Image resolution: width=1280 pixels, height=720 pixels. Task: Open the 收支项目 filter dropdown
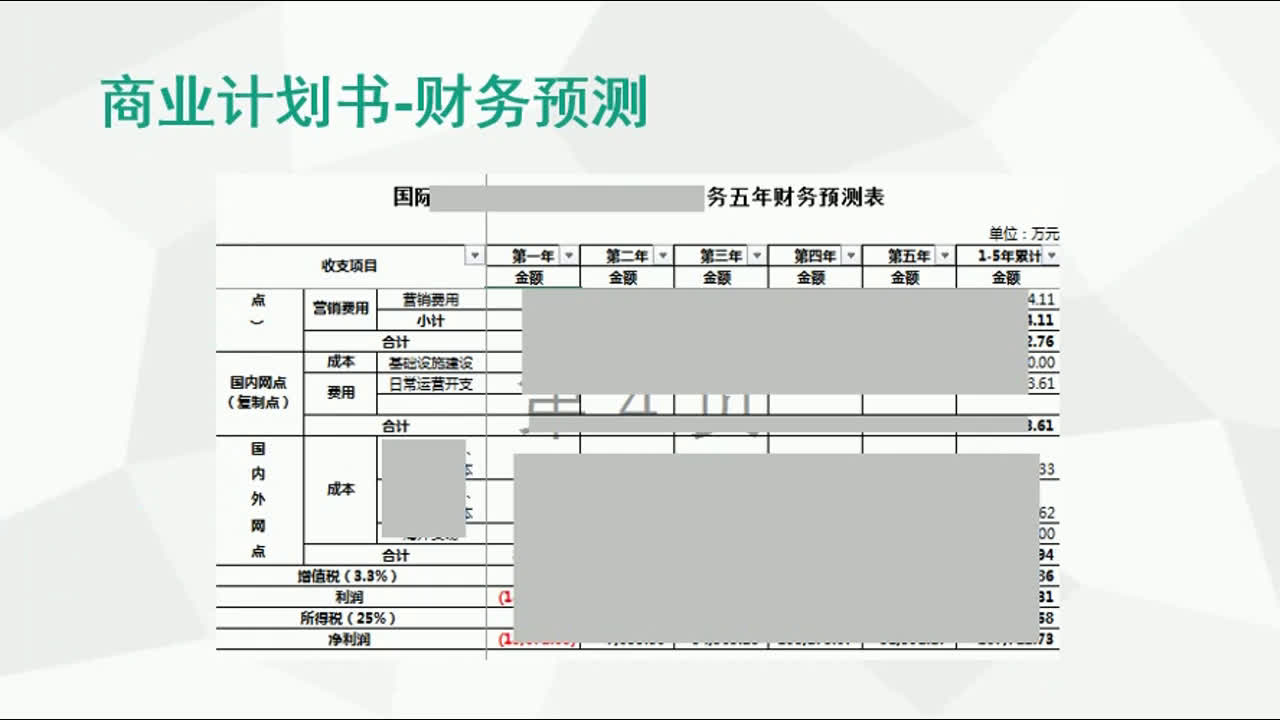(475, 256)
